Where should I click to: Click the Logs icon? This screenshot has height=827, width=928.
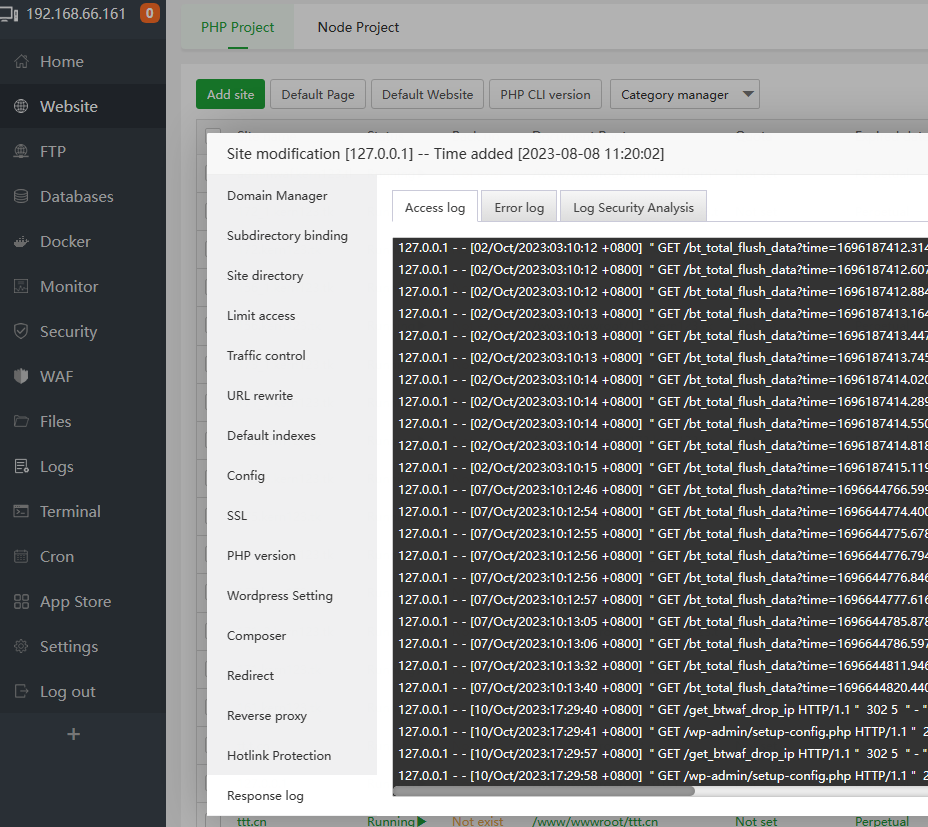pos(21,466)
